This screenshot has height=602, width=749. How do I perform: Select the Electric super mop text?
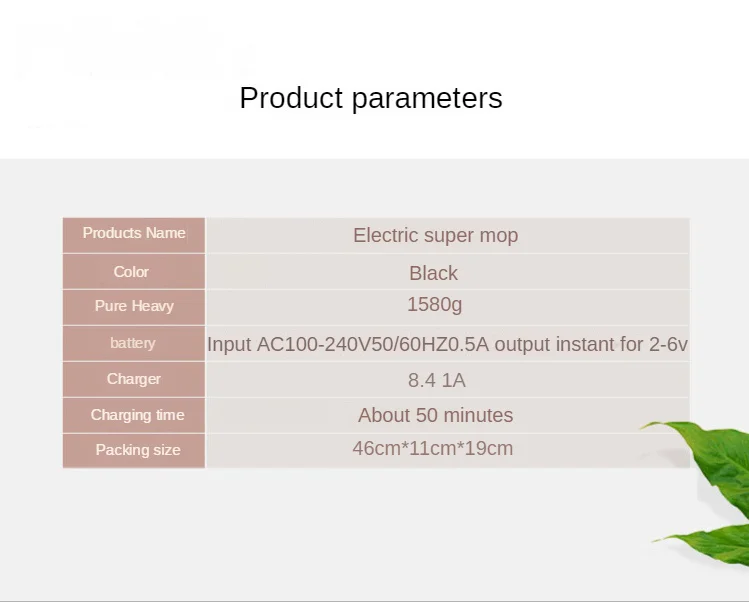[435, 236]
